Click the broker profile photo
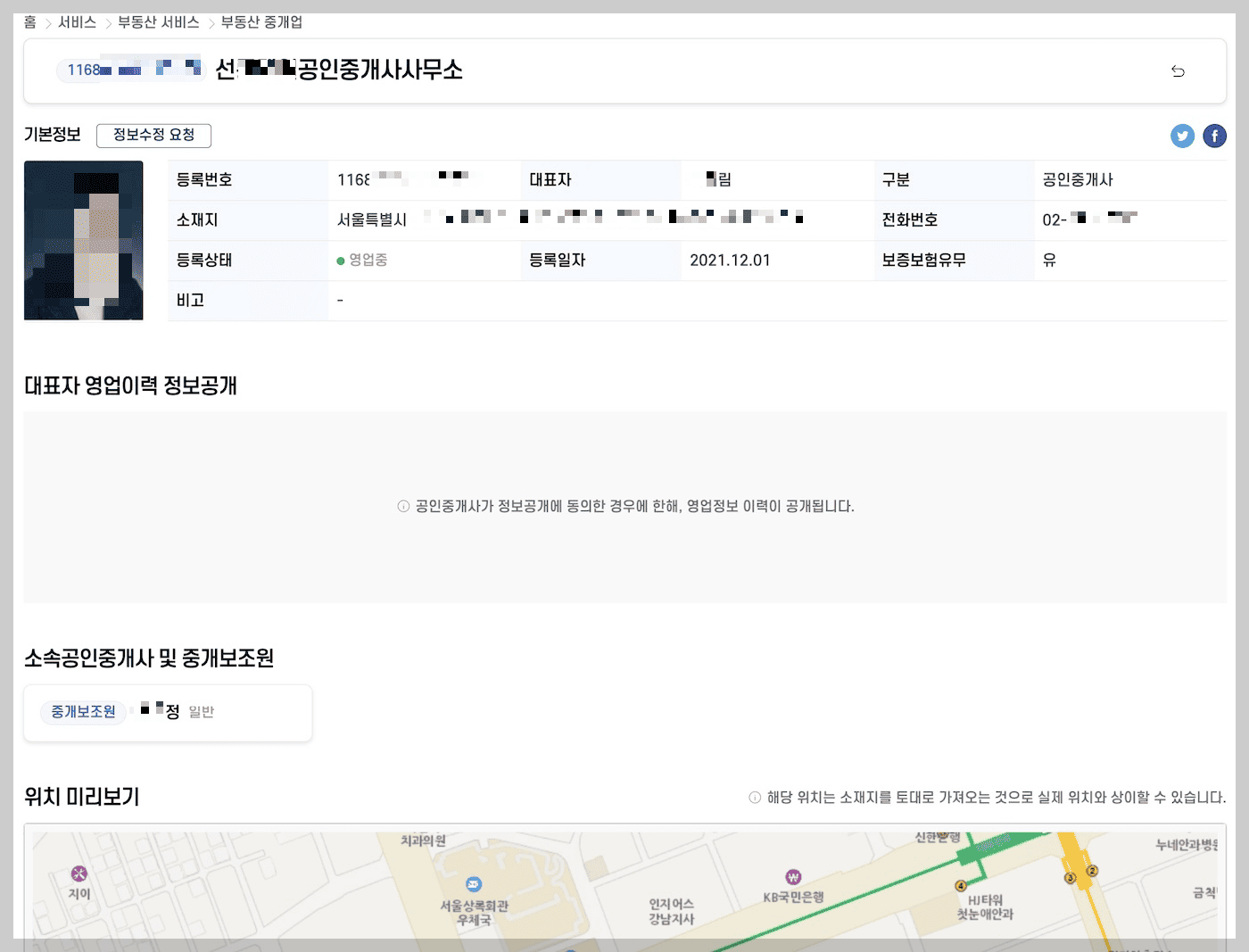This screenshot has width=1249, height=952. (83, 239)
